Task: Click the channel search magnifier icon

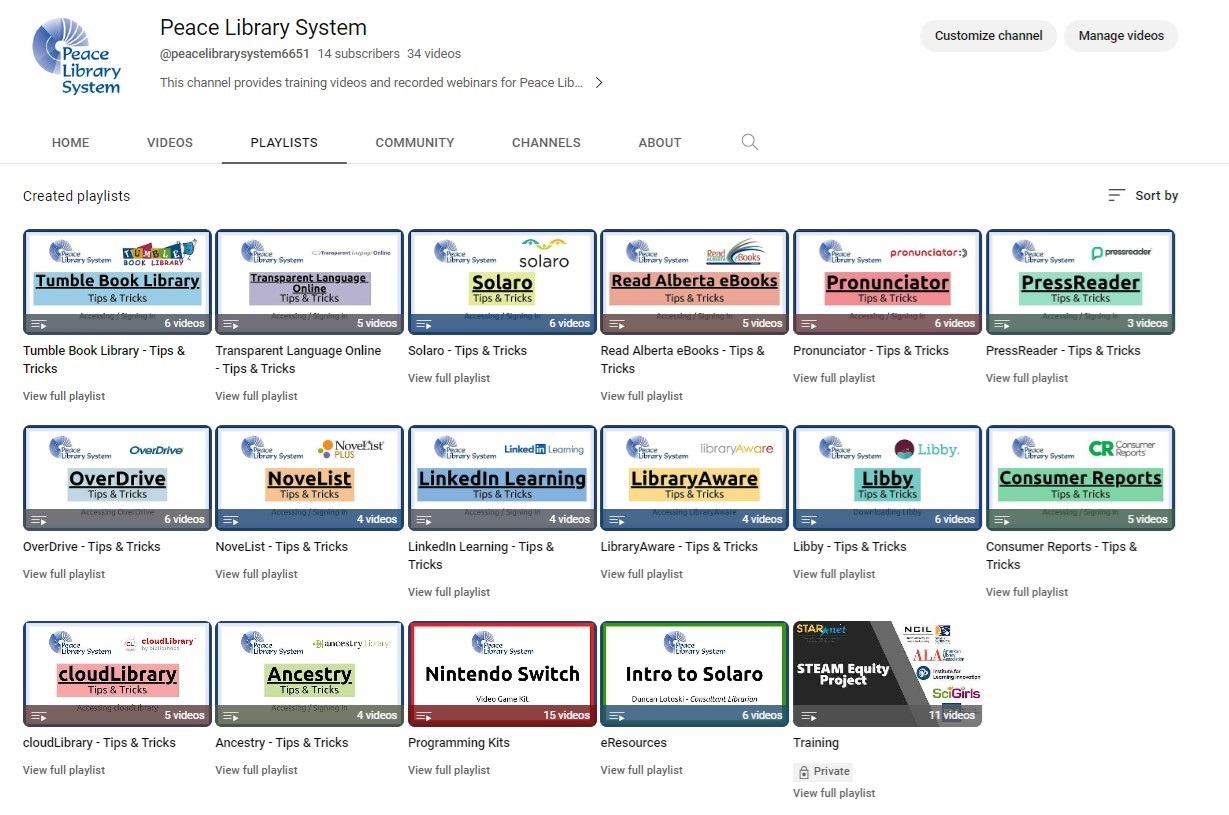Action: click(749, 142)
